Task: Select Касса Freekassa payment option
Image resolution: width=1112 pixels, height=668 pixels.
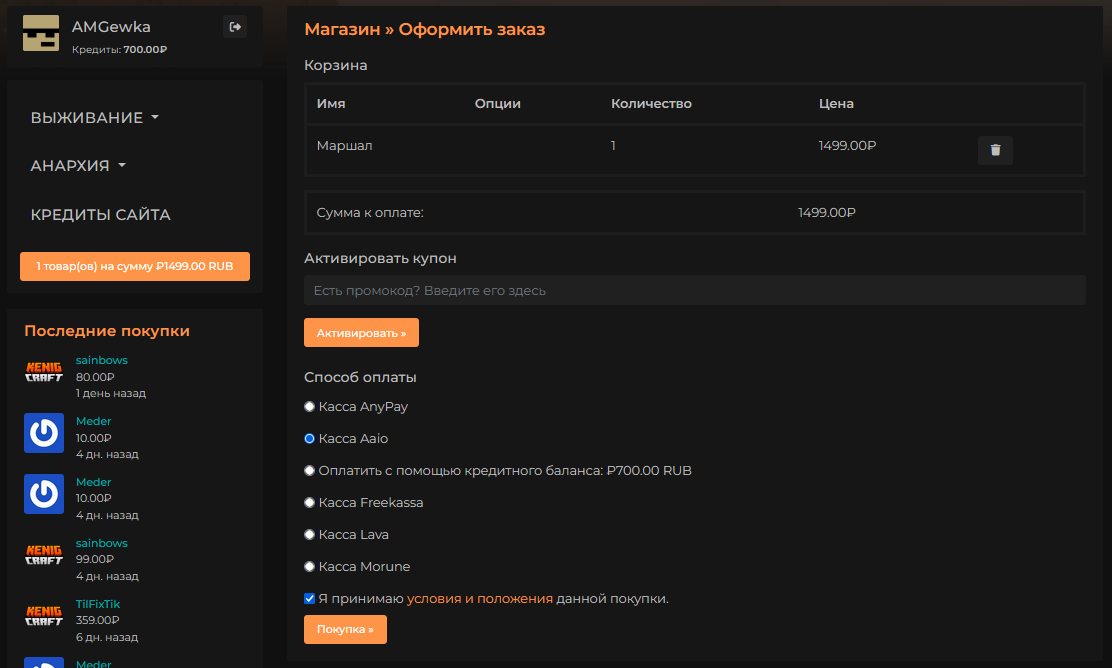Action: 309,503
